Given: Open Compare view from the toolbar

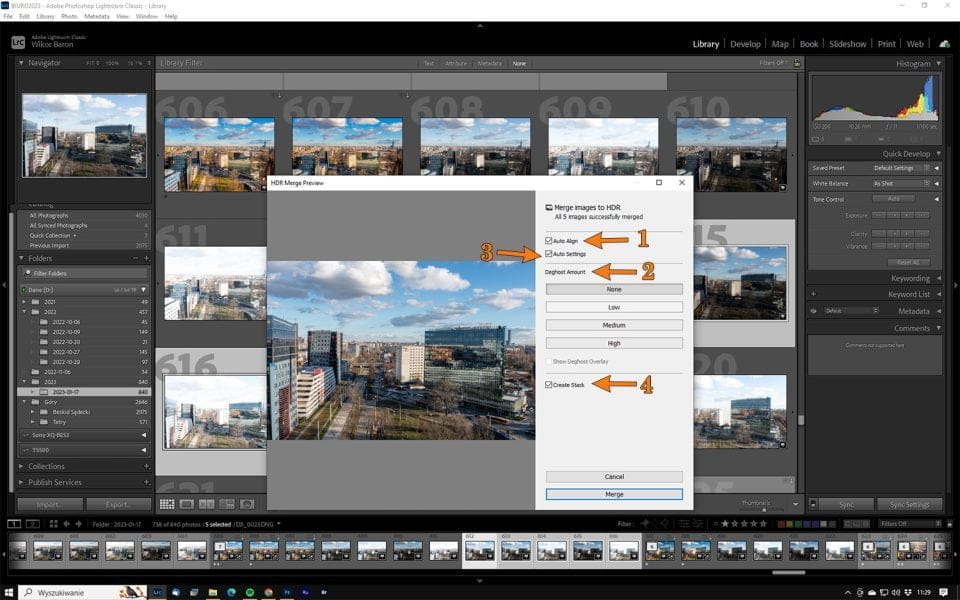Looking at the screenshot, I should click(207, 503).
